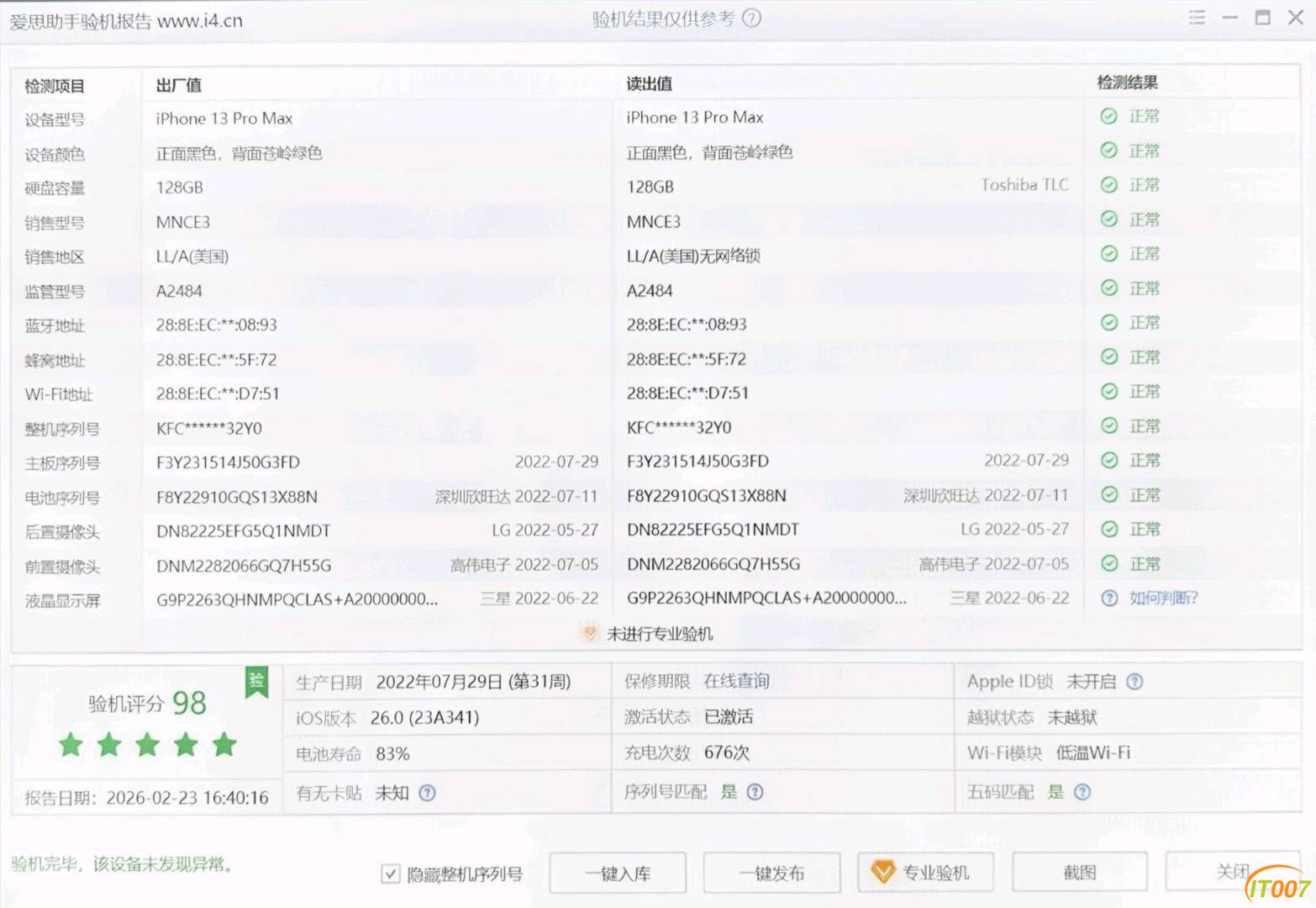The width and height of the screenshot is (1316, 908).
Task: Uncheck the 隐藏整机序列号 checkbox
Action: coord(391,874)
